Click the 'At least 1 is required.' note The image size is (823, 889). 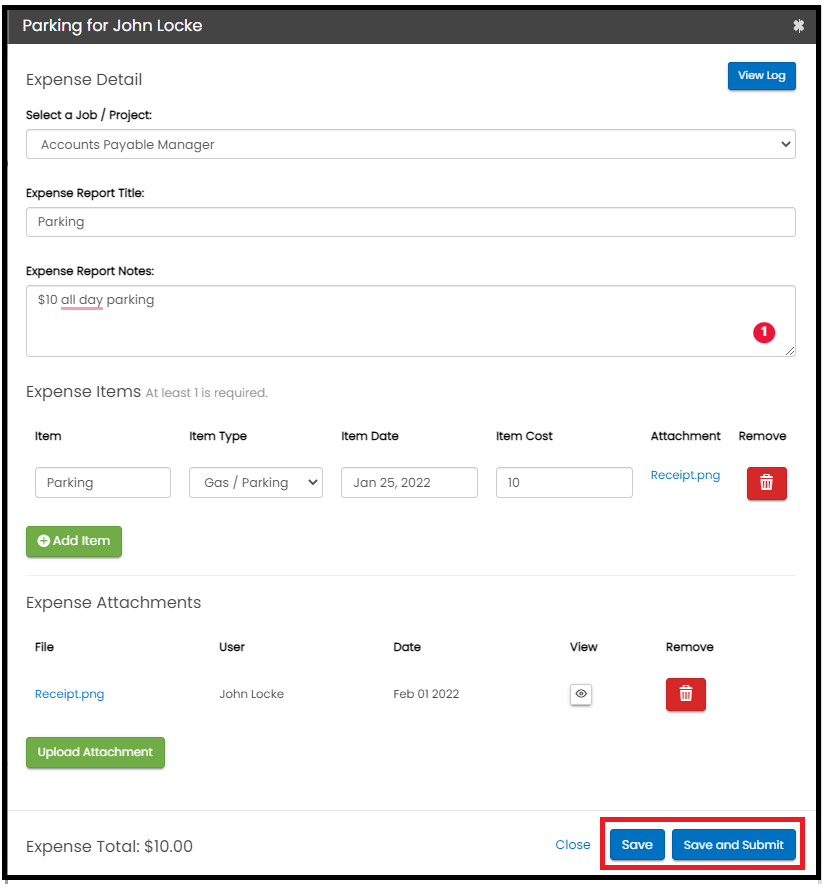pos(206,393)
